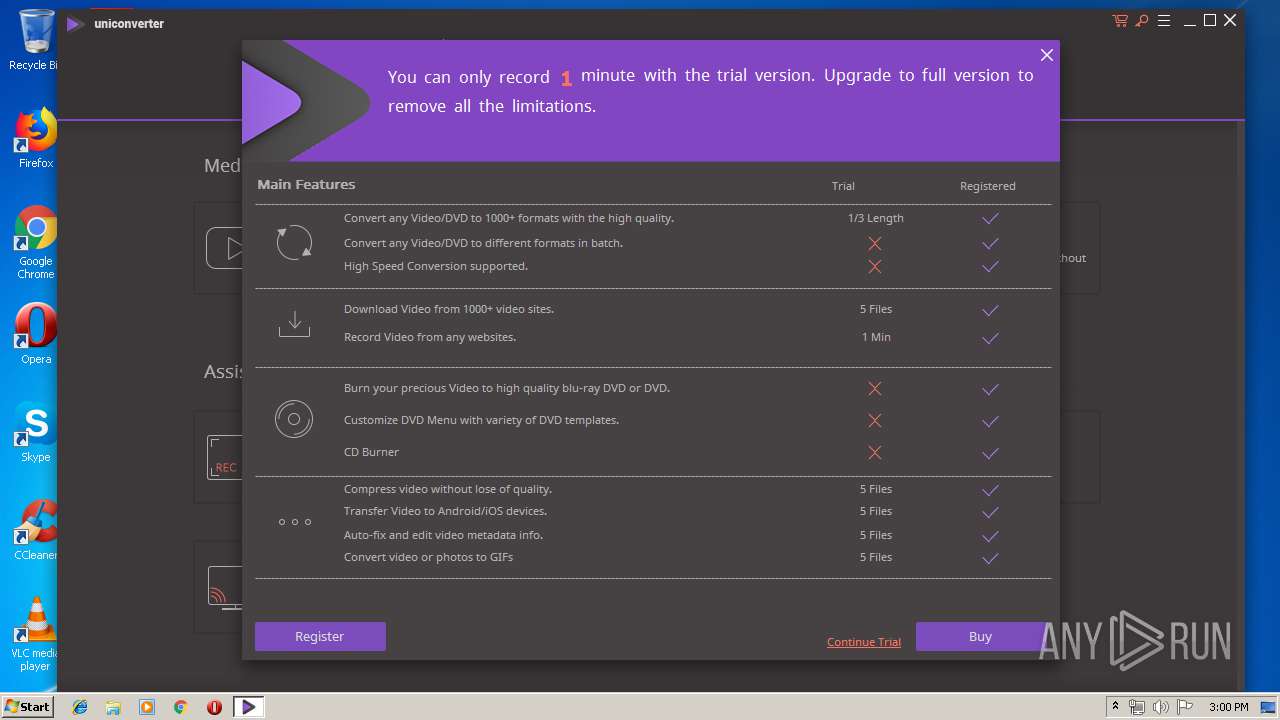
Task: Click the REC screen recorder icon behind dialog
Action: [x=224, y=458]
